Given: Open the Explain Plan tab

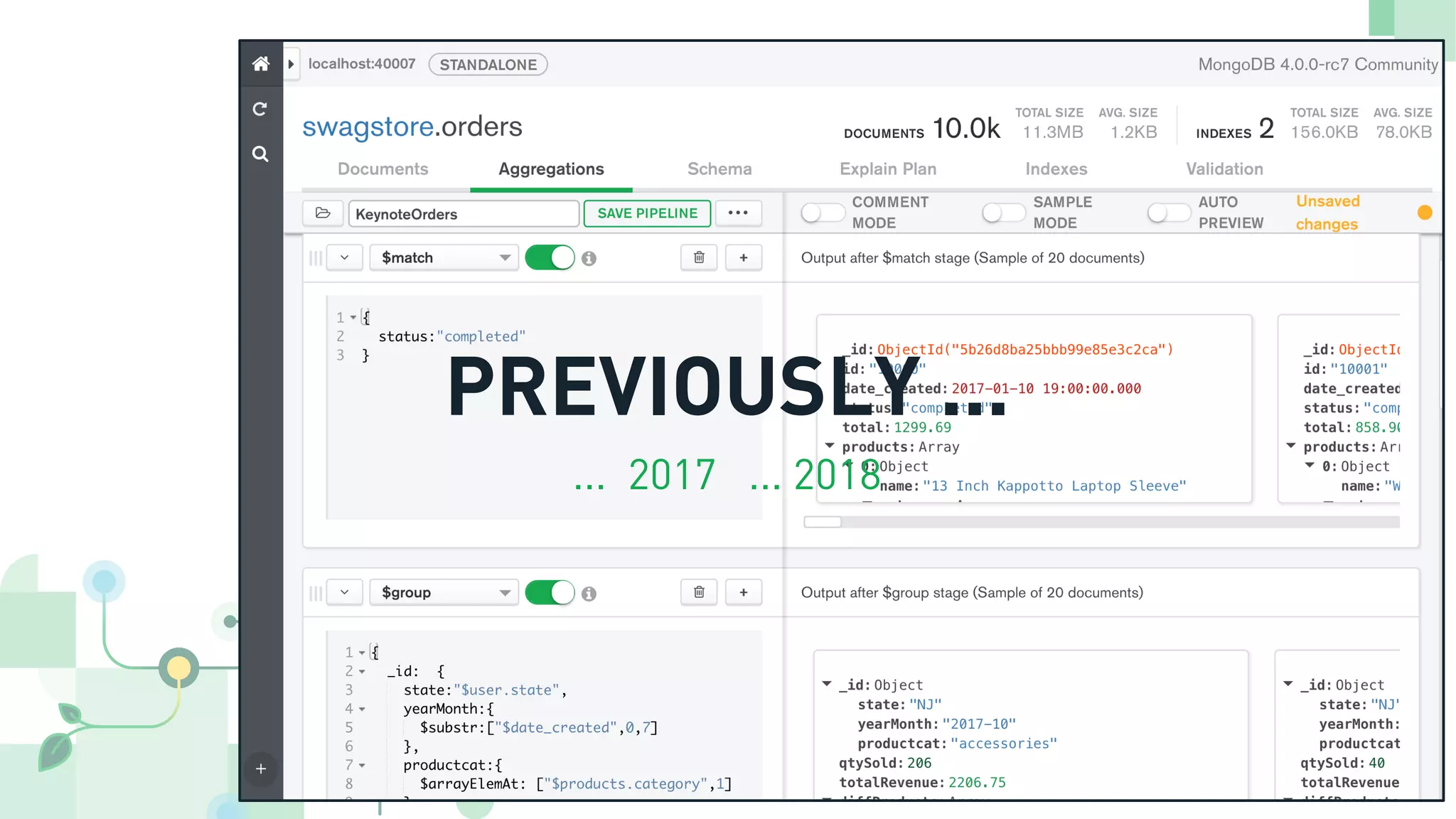Looking at the screenshot, I should (x=887, y=169).
